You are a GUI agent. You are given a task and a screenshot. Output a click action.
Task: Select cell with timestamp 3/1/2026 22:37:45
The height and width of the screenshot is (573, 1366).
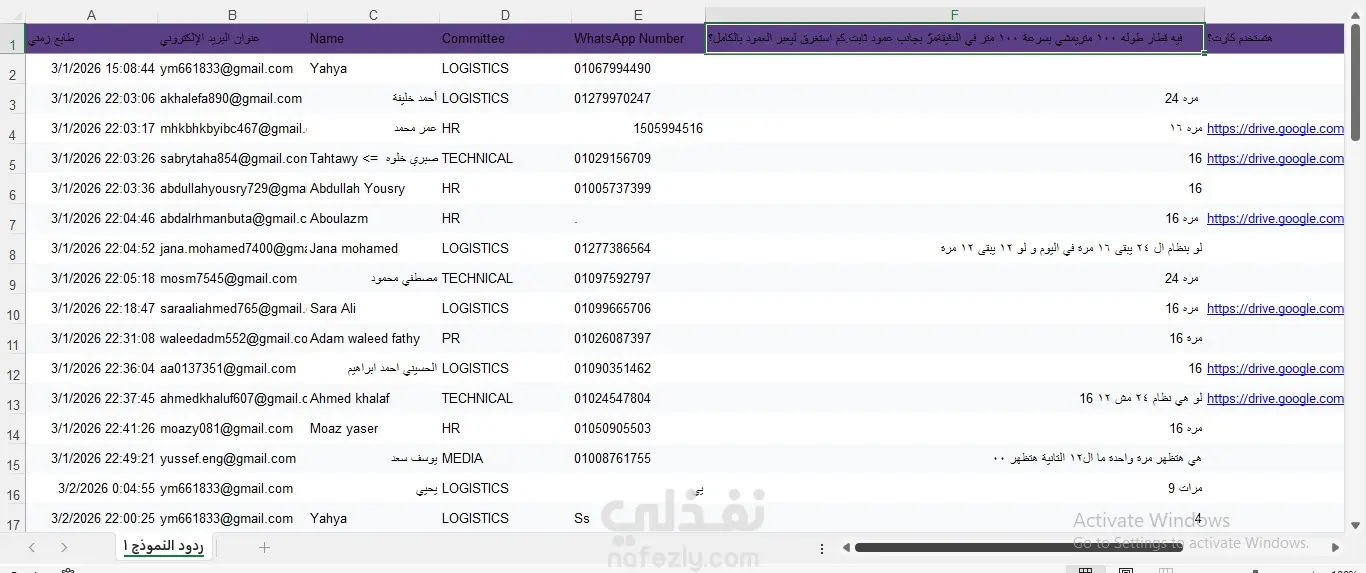coord(92,398)
